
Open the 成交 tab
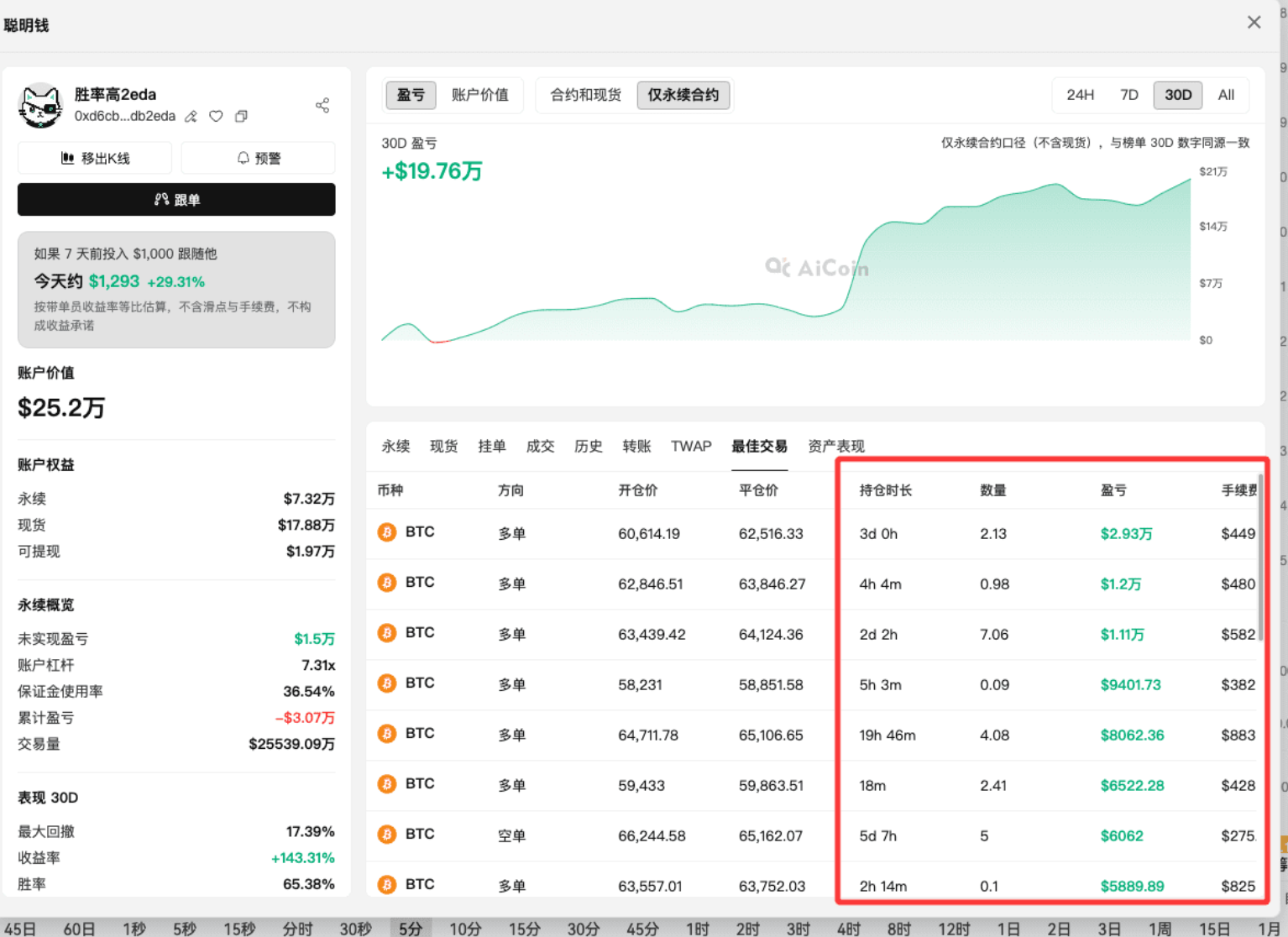coord(540,446)
